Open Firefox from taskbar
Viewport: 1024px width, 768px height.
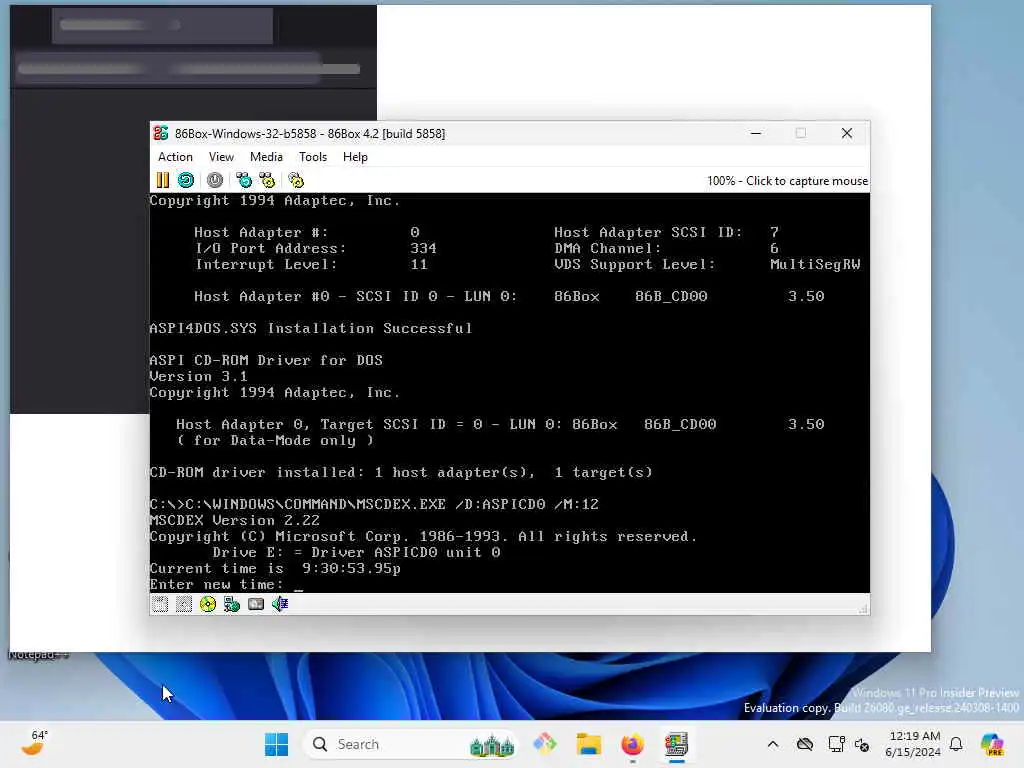pyautogui.click(x=632, y=744)
